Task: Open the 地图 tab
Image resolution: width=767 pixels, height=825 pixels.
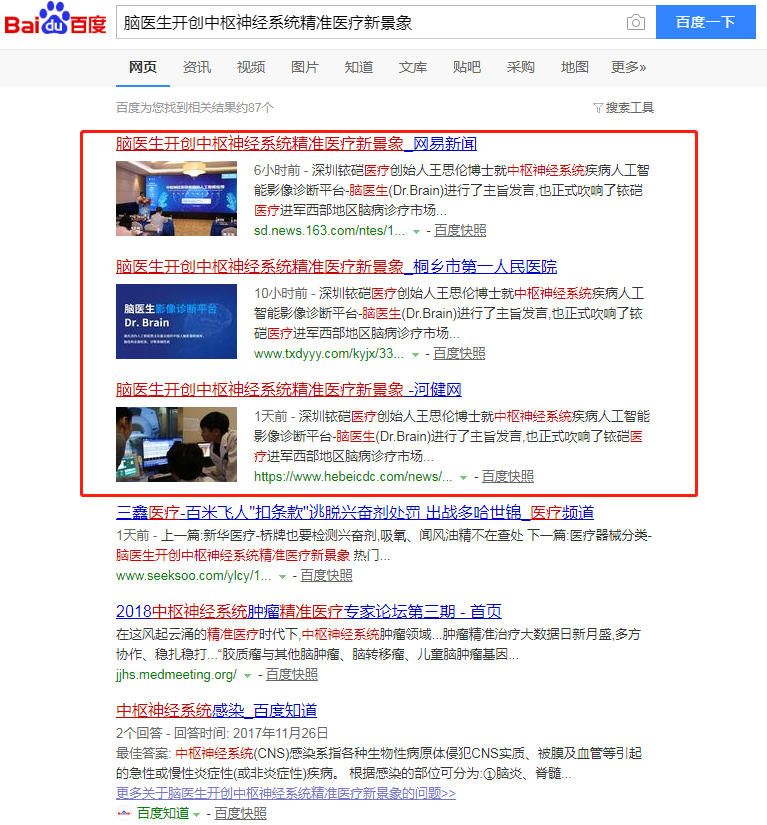Action: click(x=574, y=67)
